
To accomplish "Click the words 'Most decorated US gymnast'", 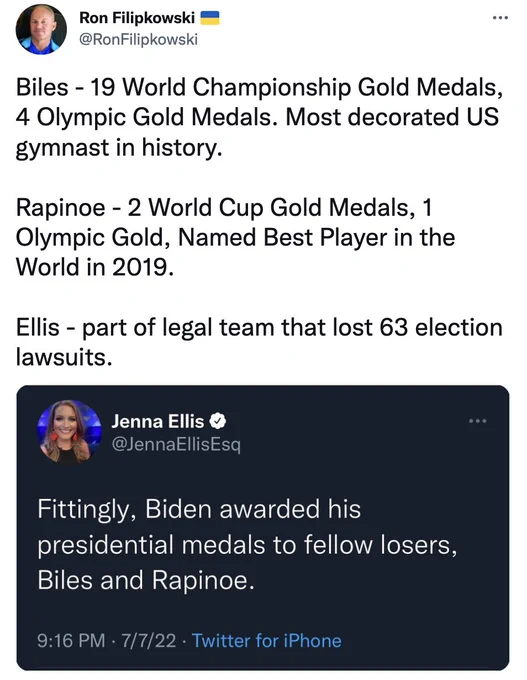I will click(x=257, y=132).
